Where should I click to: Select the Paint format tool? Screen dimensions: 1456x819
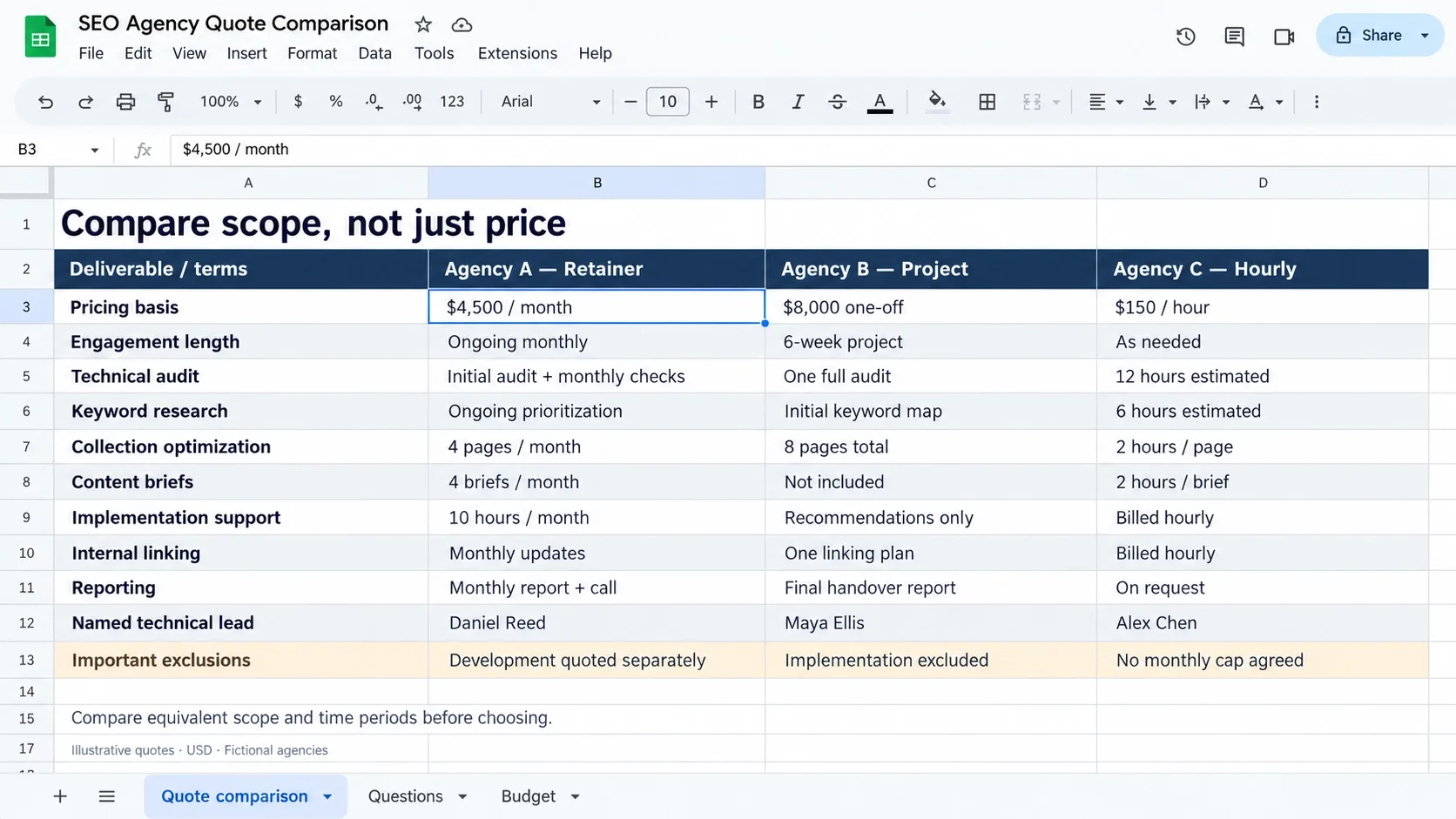(x=165, y=102)
